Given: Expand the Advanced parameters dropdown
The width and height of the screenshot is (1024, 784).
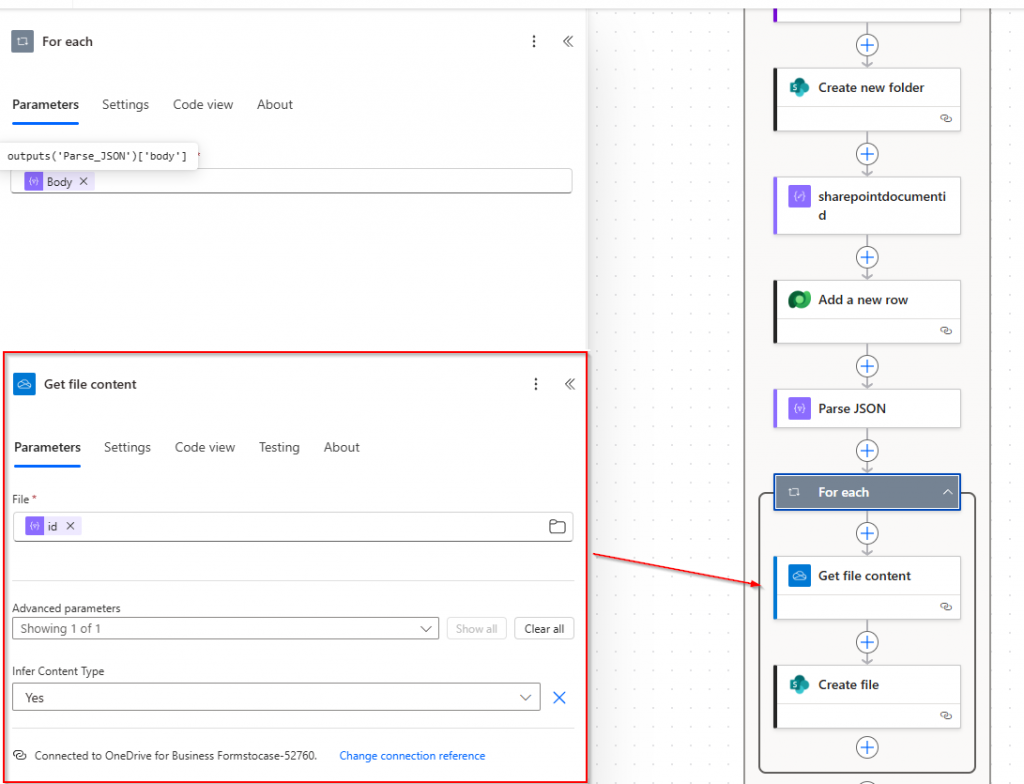Looking at the screenshot, I should click(225, 629).
